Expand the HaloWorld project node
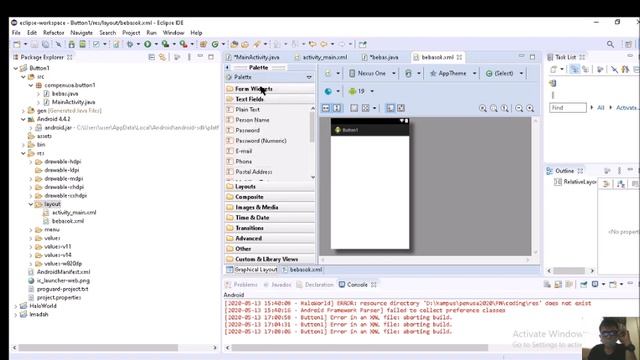The width and height of the screenshot is (640, 360). coord(16,306)
